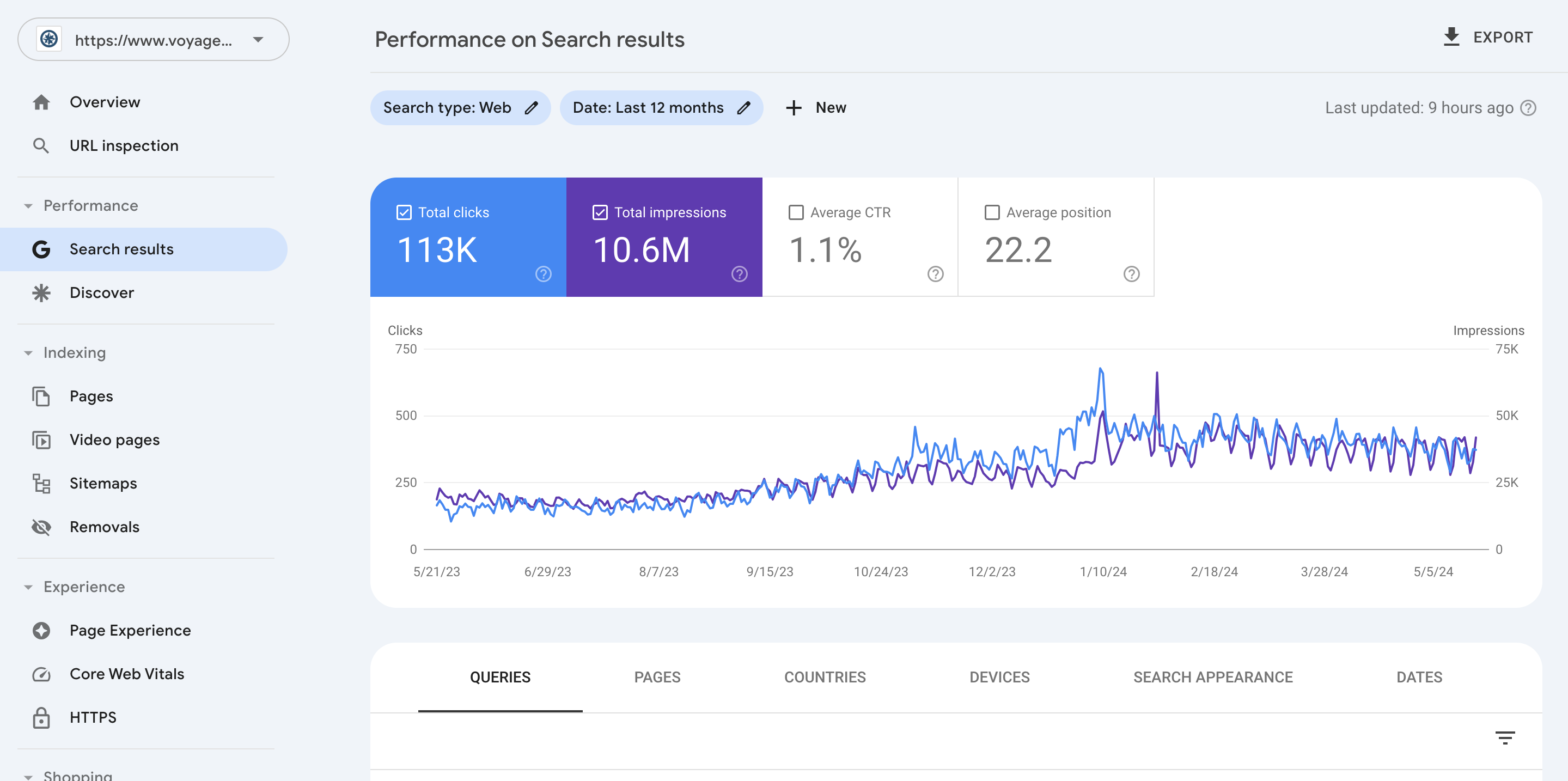This screenshot has width=1568, height=781.
Task: Collapse the Performance section
Action: pyautogui.click(x=28, y=206)
